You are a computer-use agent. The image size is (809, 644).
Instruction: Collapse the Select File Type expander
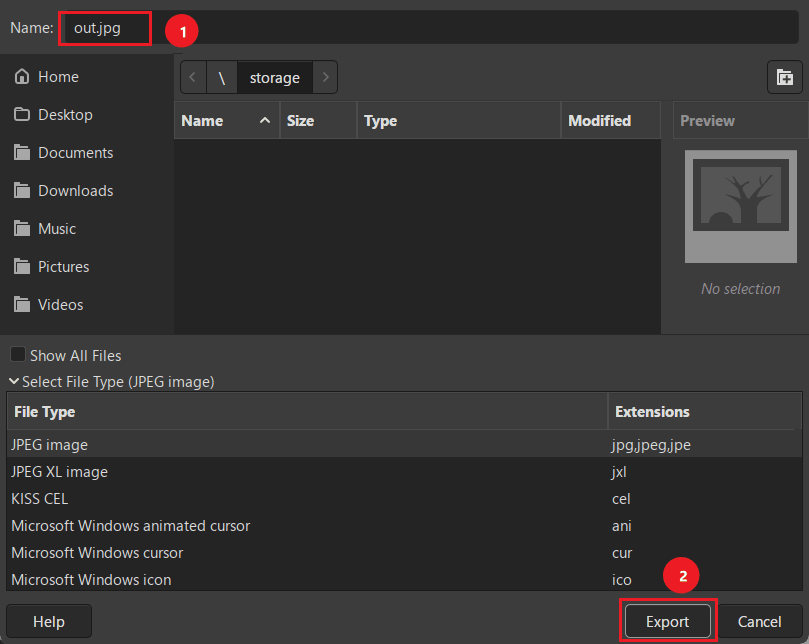coord(110,381)
